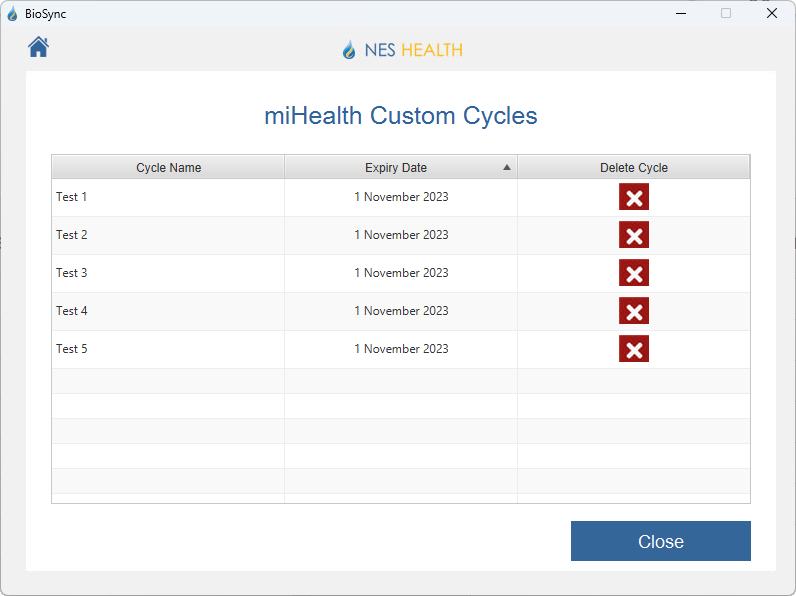Delete the Test 3 cycle
Screen dimensions: 796x596
coord(634,273)
